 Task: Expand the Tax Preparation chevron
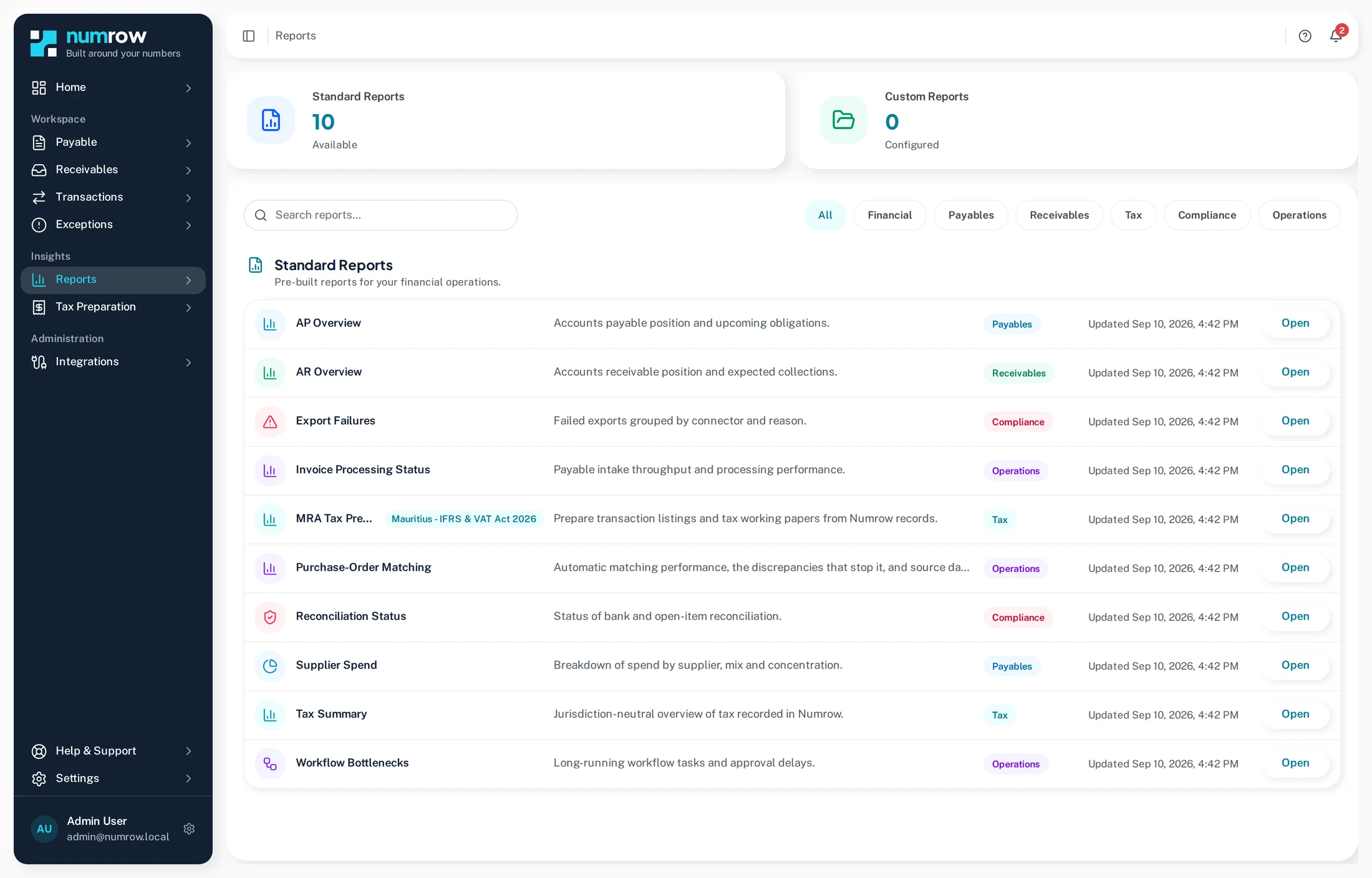pos(188,307)
